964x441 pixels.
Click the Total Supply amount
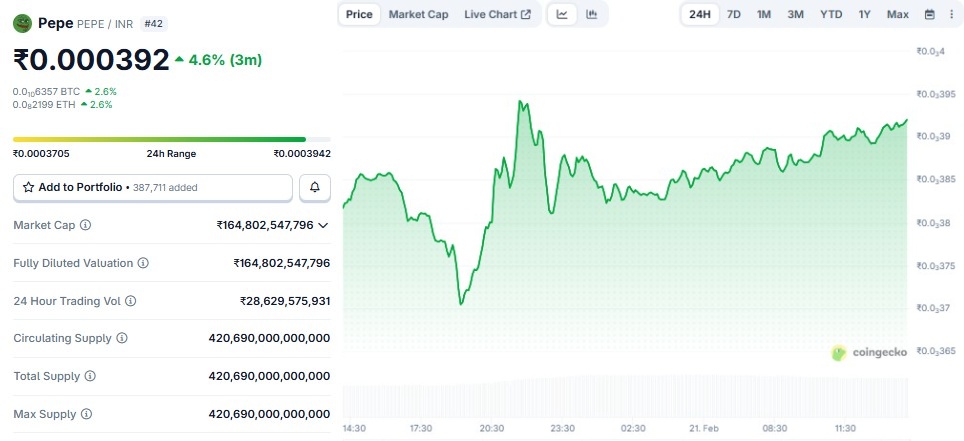click(x=269, y=376)
